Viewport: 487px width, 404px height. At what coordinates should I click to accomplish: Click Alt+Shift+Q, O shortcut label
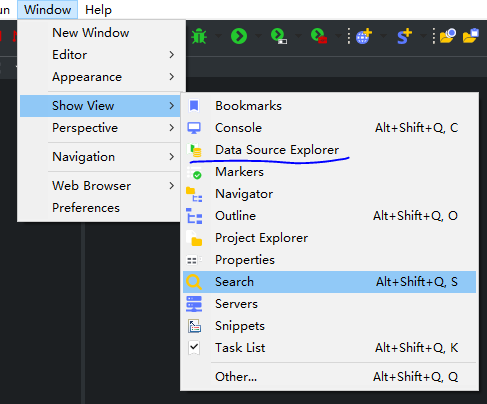(x=415, y=216)
